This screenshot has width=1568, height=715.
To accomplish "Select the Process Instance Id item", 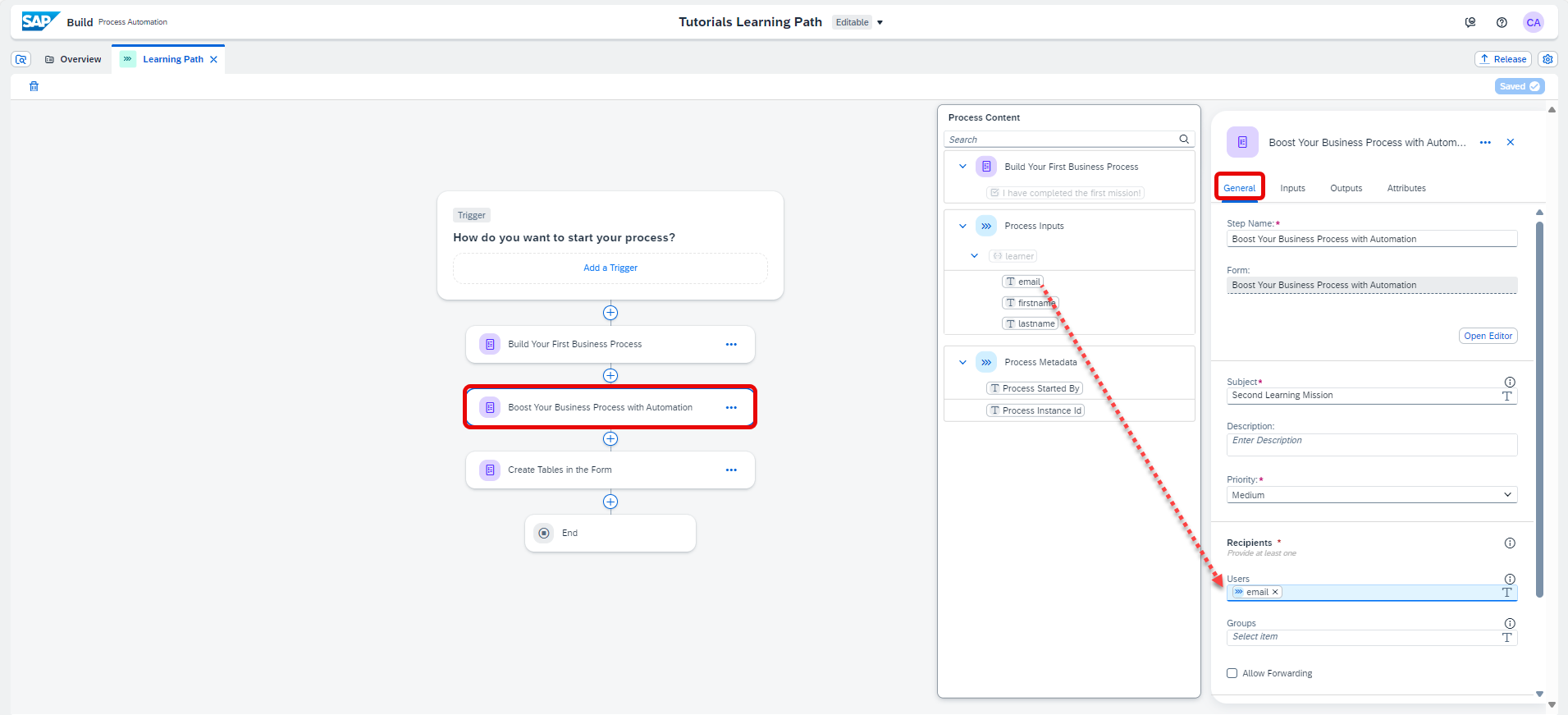I will (1035, 410).
